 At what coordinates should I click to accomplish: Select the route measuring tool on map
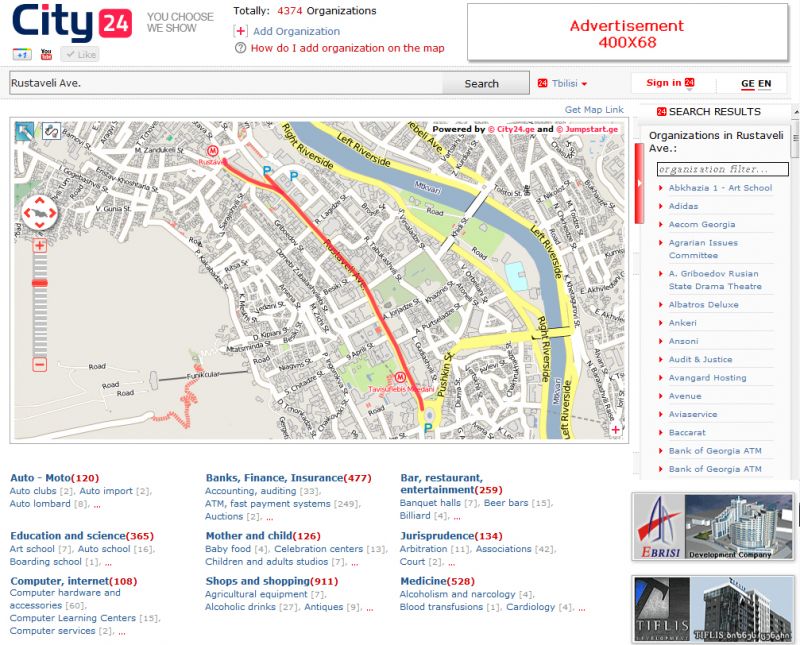pyautogui.click(x=50, y=131)
